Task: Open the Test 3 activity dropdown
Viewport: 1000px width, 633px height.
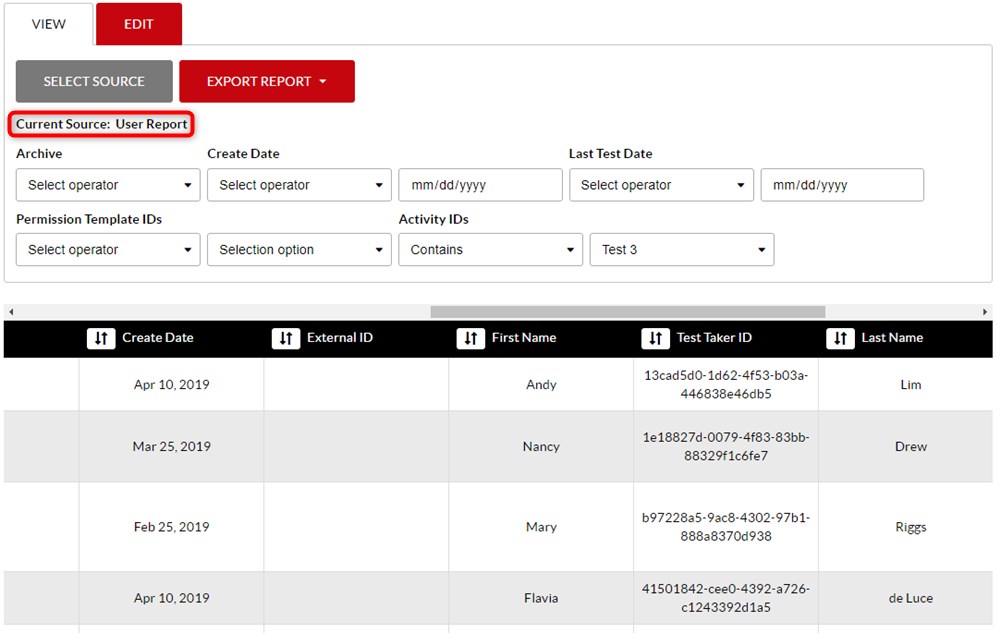Action: pos(681,250)
